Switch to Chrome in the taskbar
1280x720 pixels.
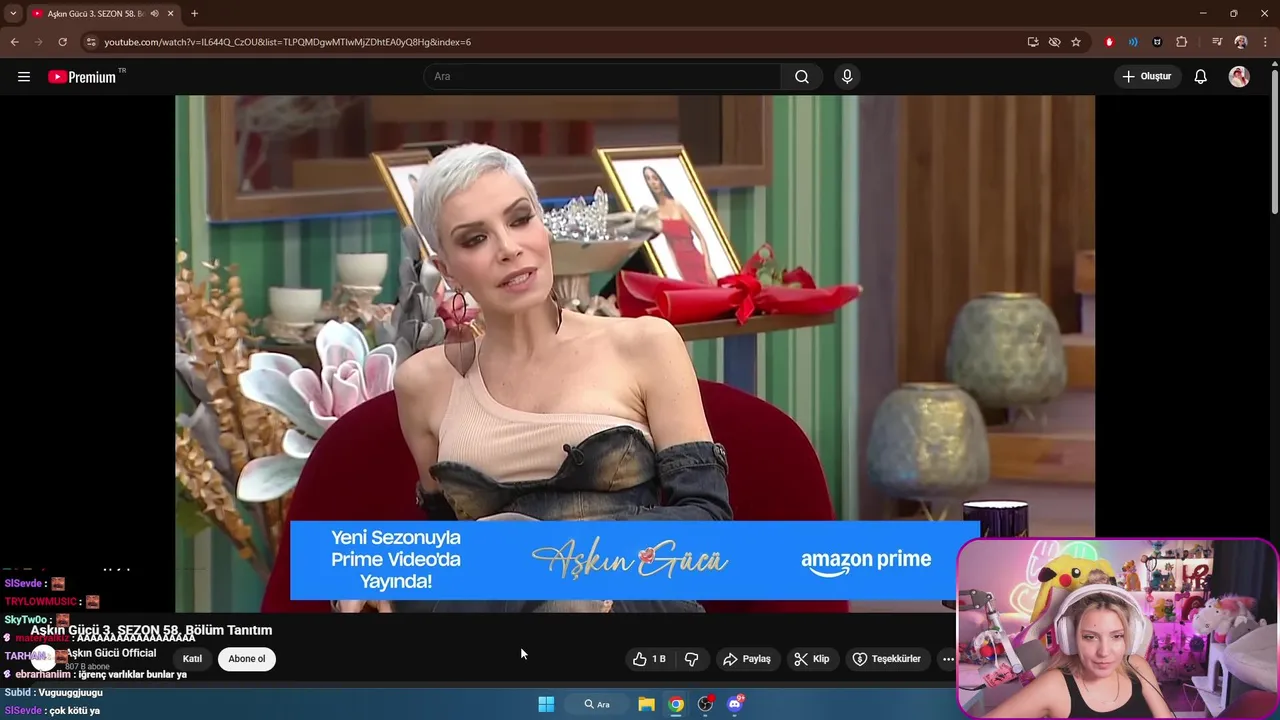pyautogui.click(x=676, y=704)
